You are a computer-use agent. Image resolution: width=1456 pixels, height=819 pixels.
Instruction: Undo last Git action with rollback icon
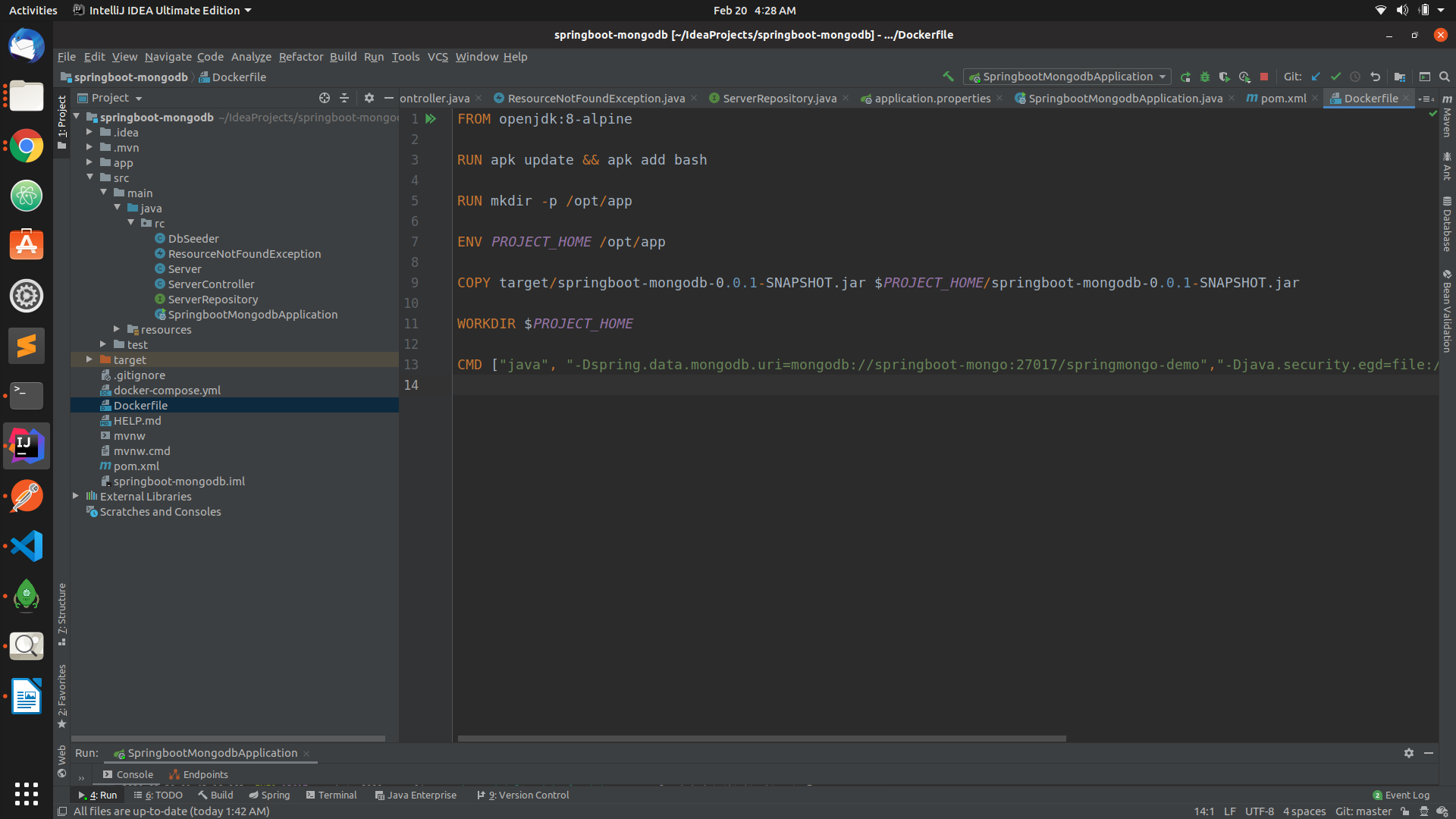[1376, 77]
